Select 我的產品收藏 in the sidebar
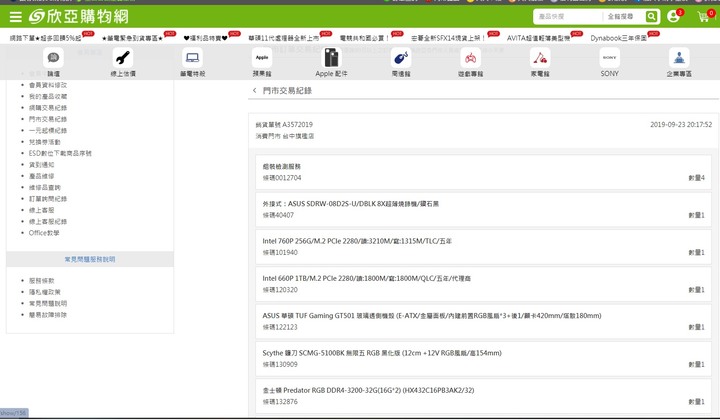720x420 pixels. pos(48,96)
